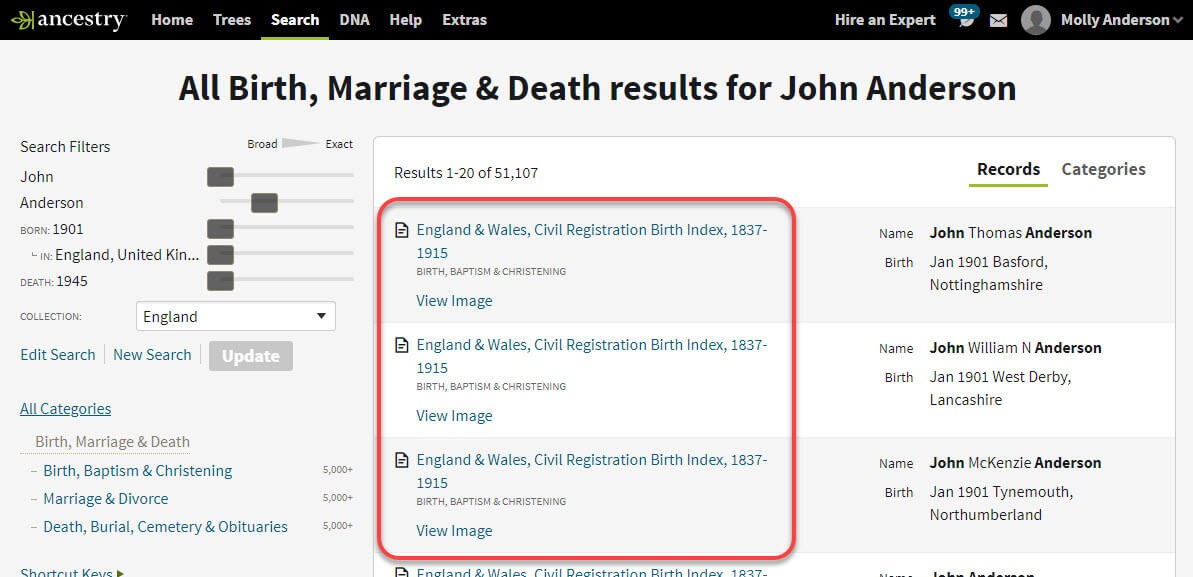
Task: Click Molly Anderson's profile avatar
Action: click(x=1036, y=20)
